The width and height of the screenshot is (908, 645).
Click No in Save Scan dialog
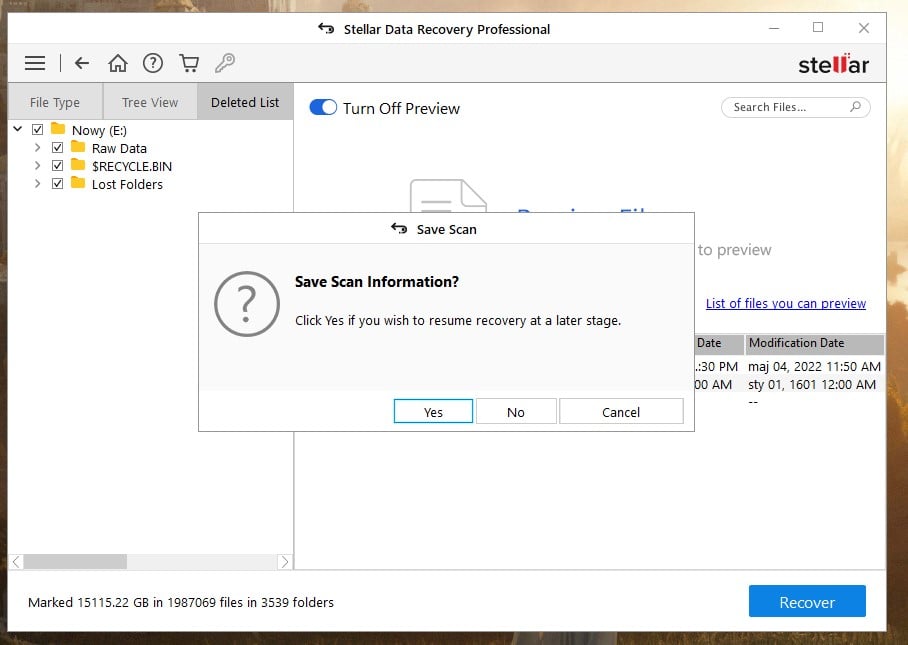coord(516,412)
